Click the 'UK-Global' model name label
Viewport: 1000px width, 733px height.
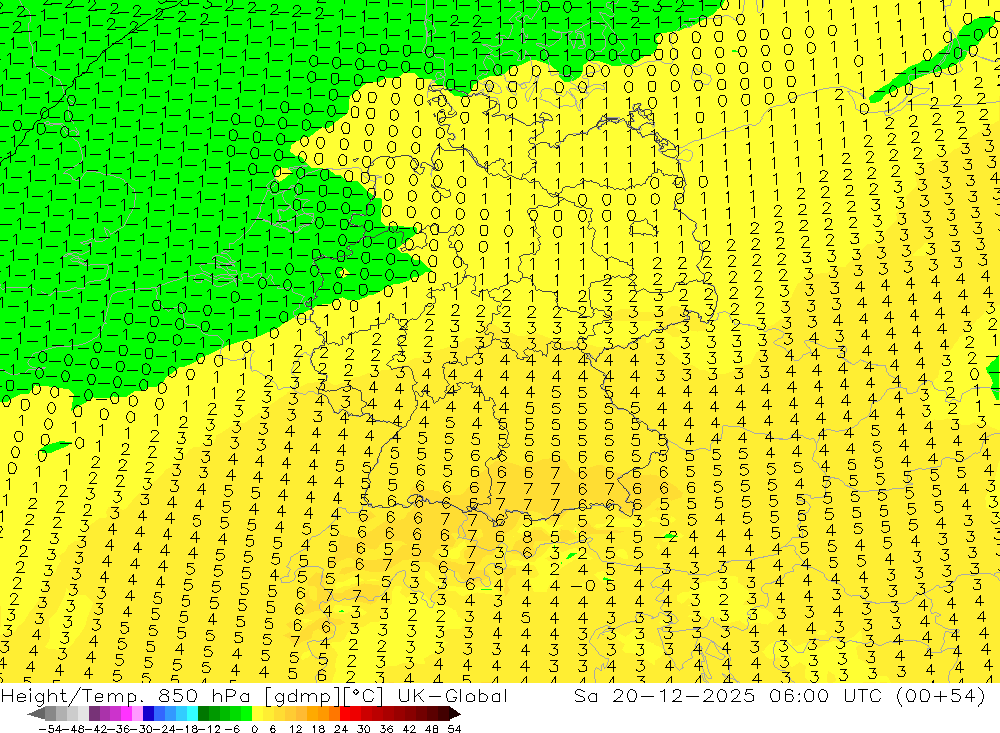pos(452,695)
